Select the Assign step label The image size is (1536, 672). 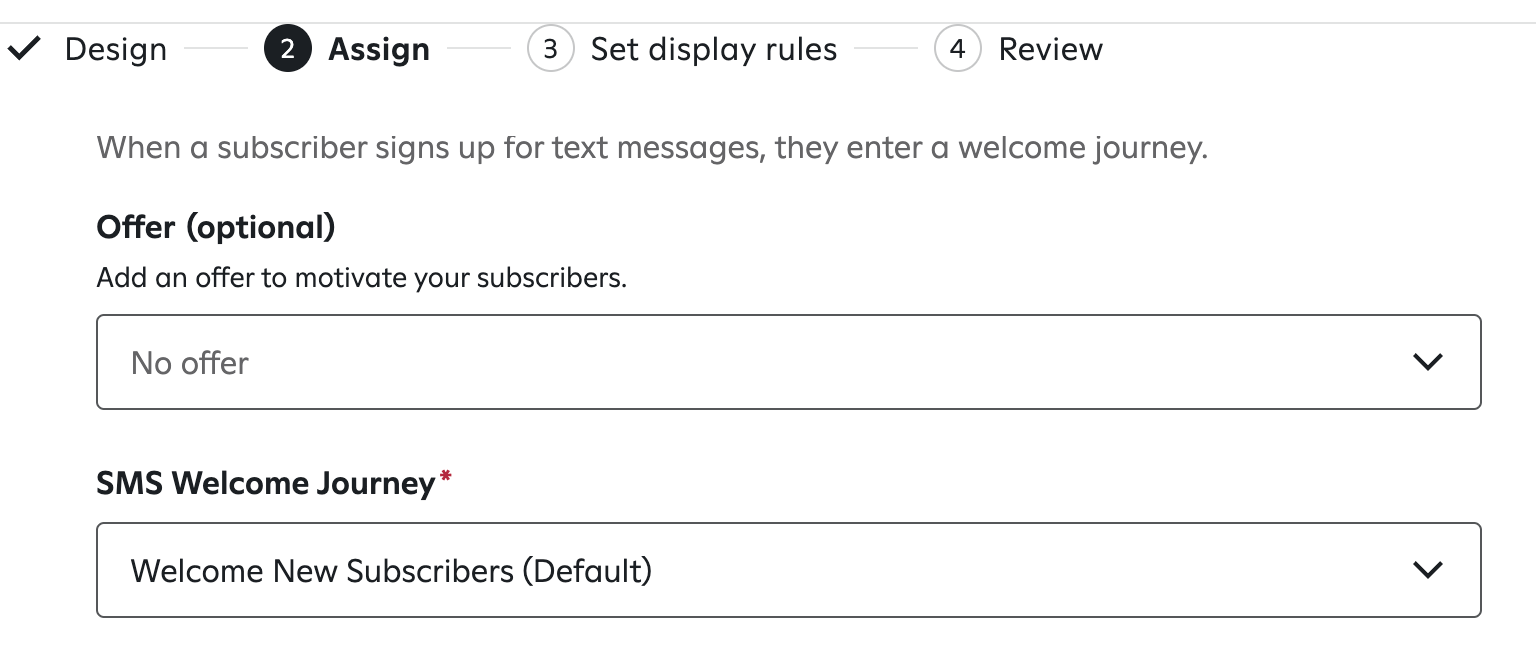(x=379, y=48)
